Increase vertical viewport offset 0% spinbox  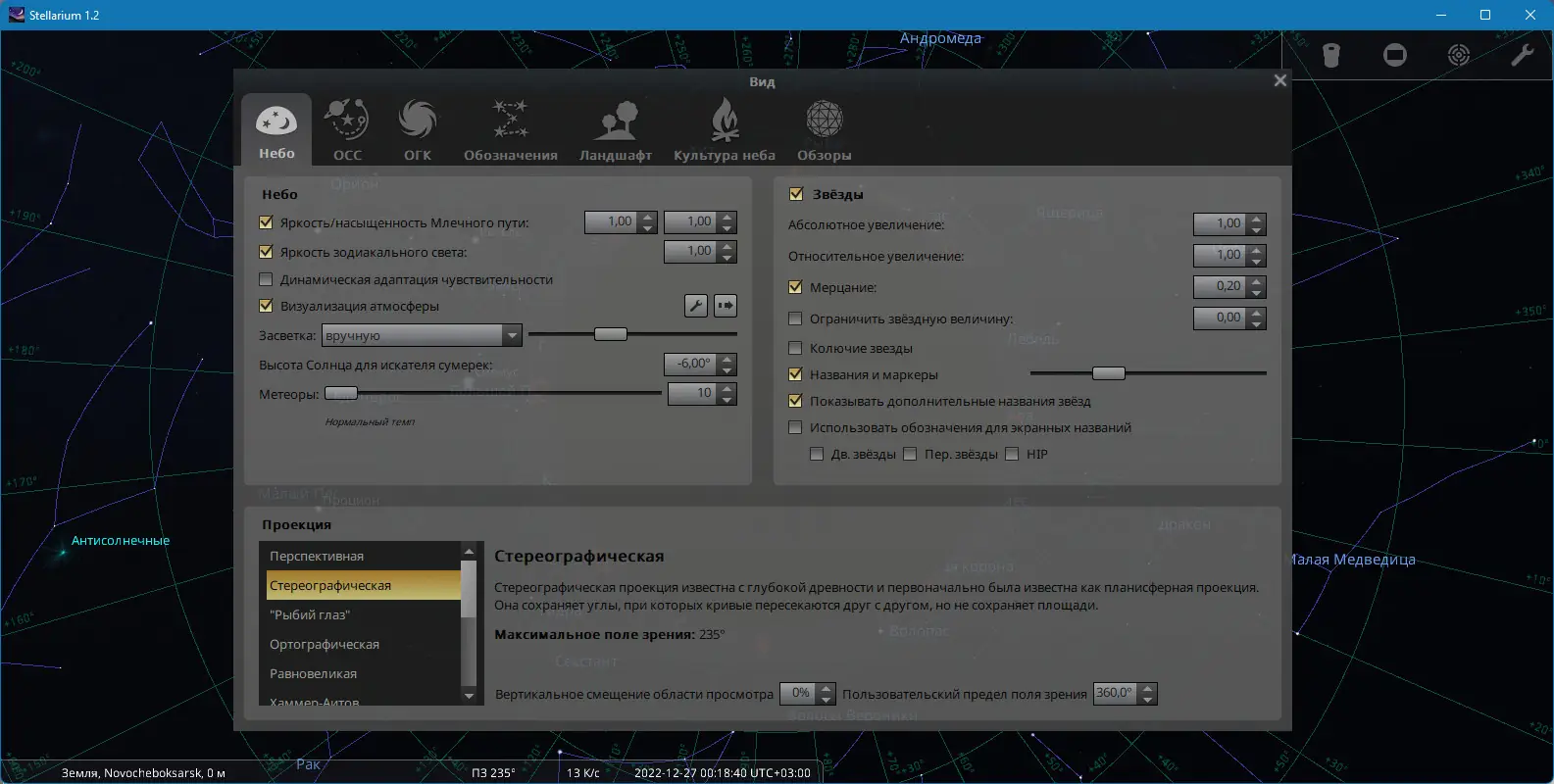pos(827,688)
